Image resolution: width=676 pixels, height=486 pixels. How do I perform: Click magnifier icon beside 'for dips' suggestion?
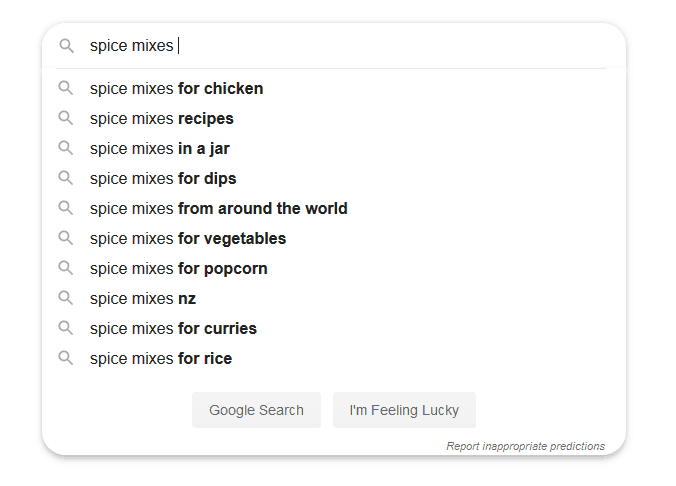66,178
